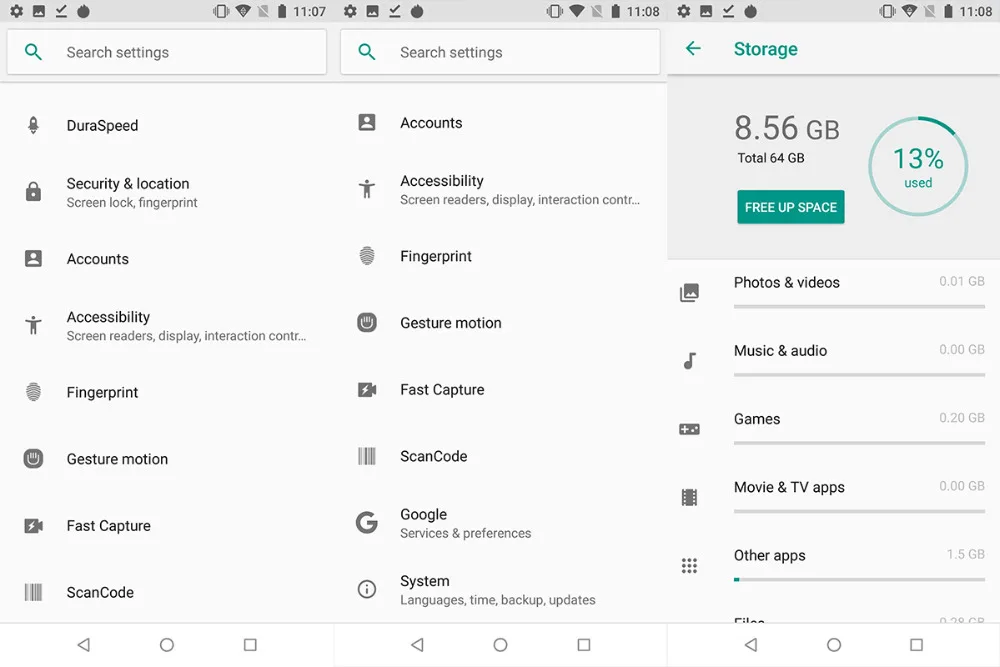Tap Fast Capture icon in left screen

click(33, 525)
